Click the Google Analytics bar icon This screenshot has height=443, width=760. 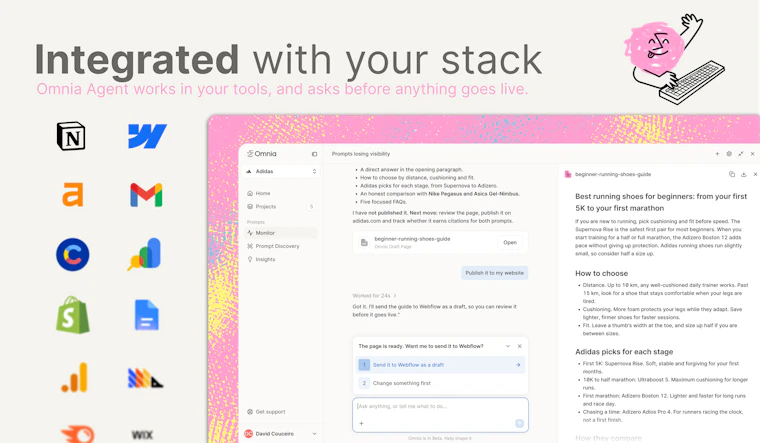tap(74, 377)
